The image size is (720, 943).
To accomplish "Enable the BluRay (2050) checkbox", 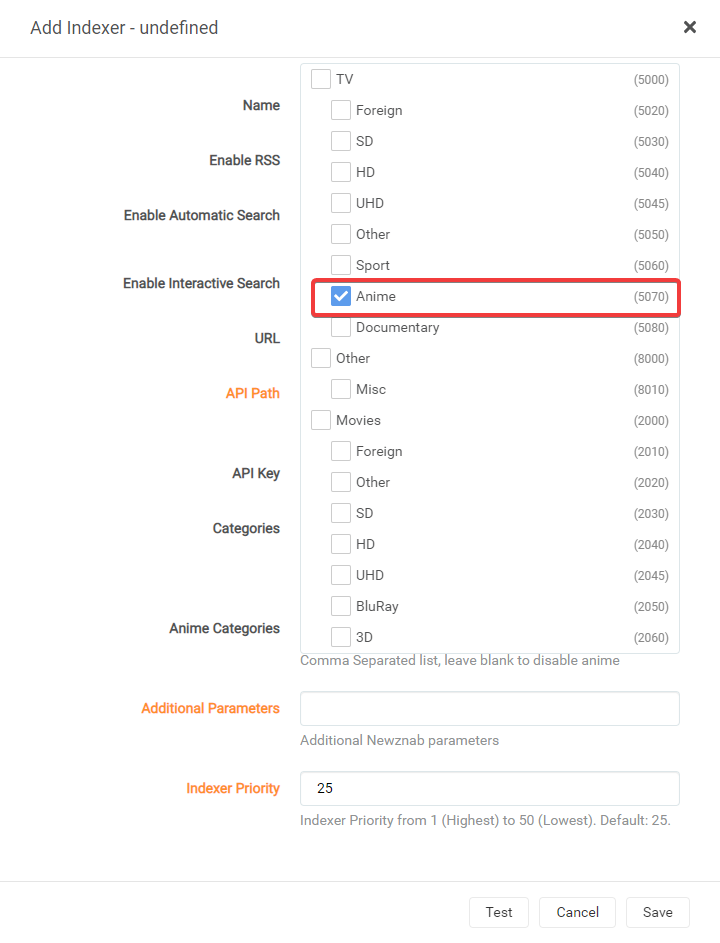I will point(341,606).
